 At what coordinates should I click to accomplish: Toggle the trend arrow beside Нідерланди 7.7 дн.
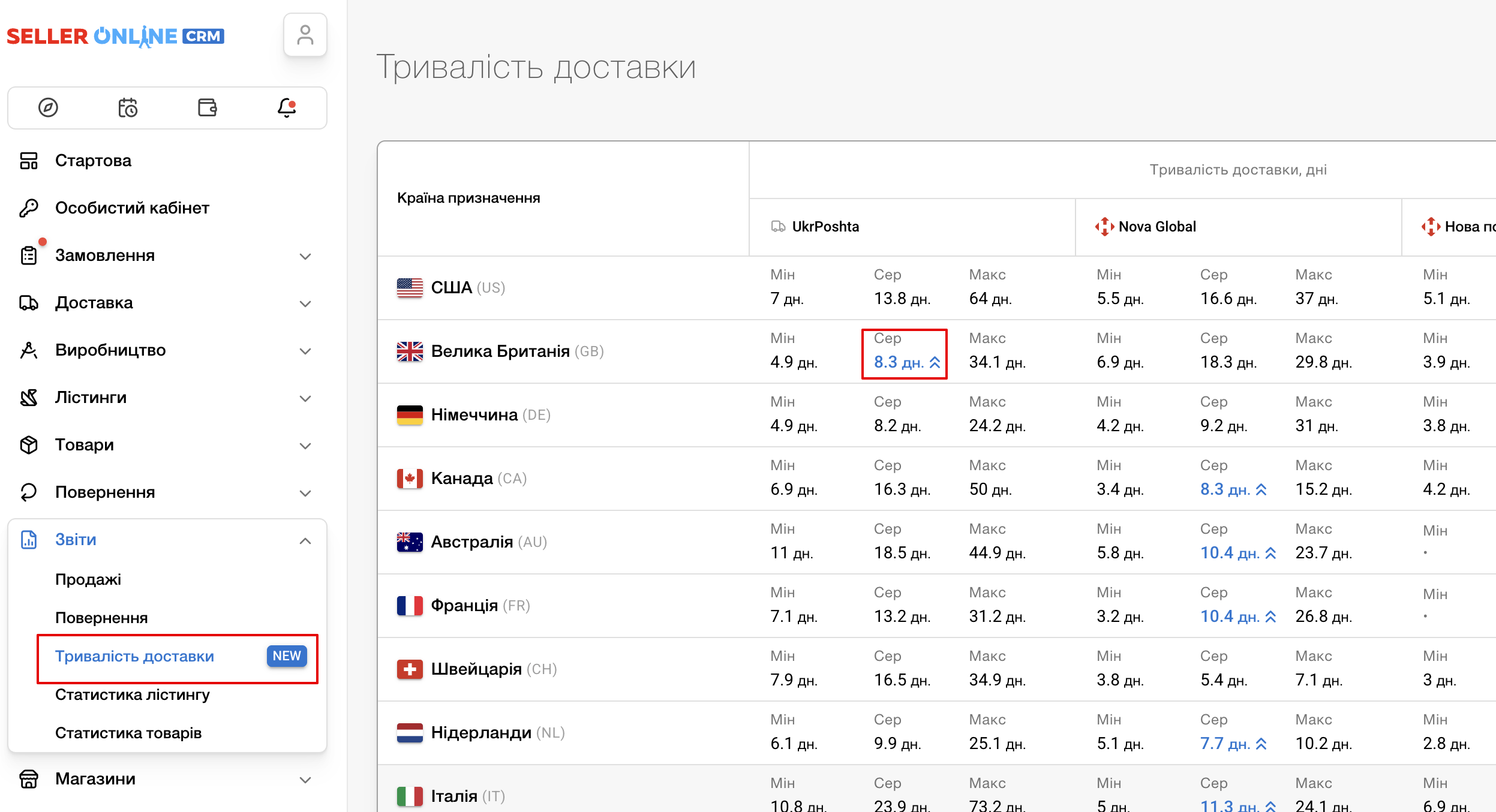point(1262,743)
